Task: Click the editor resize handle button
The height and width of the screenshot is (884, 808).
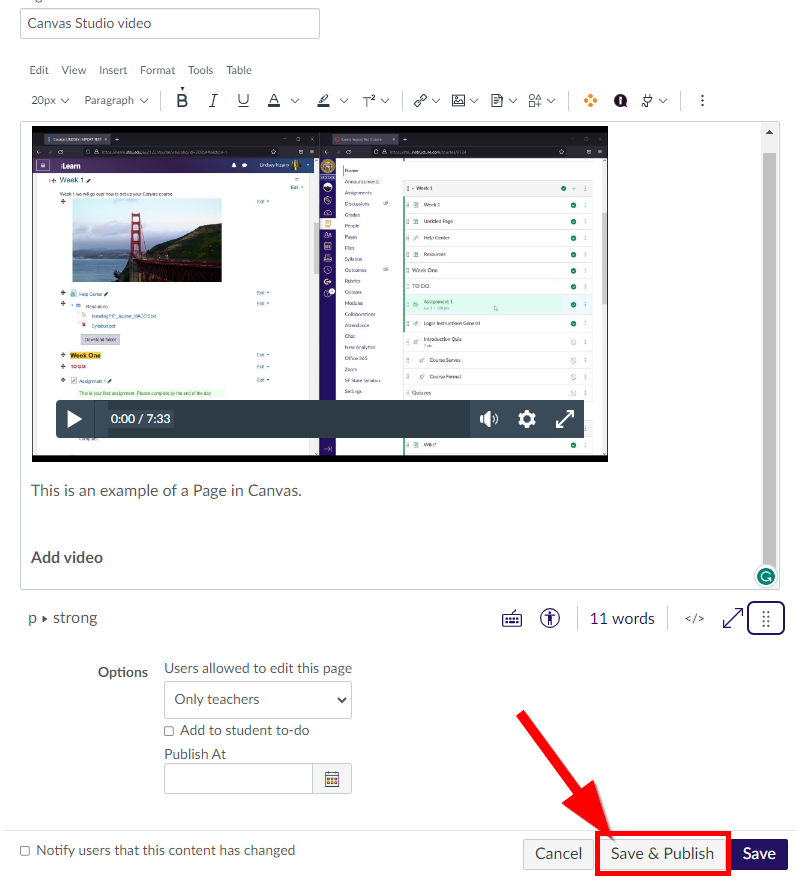Action: pyautogui.click(x=766, y=618)
